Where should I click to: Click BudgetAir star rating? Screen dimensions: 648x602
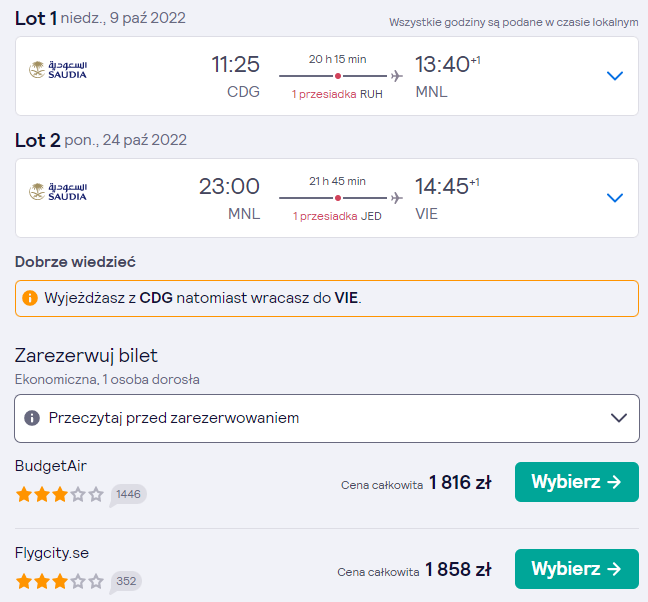(x=60, y=494)
